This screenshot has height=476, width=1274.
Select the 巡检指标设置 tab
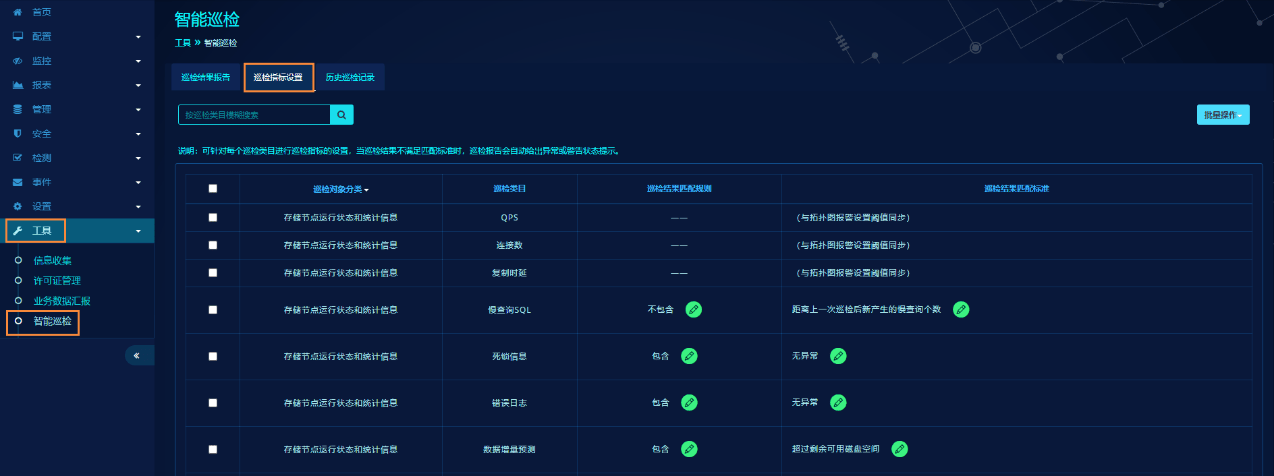pyautogui.click(x=278, y=77)
